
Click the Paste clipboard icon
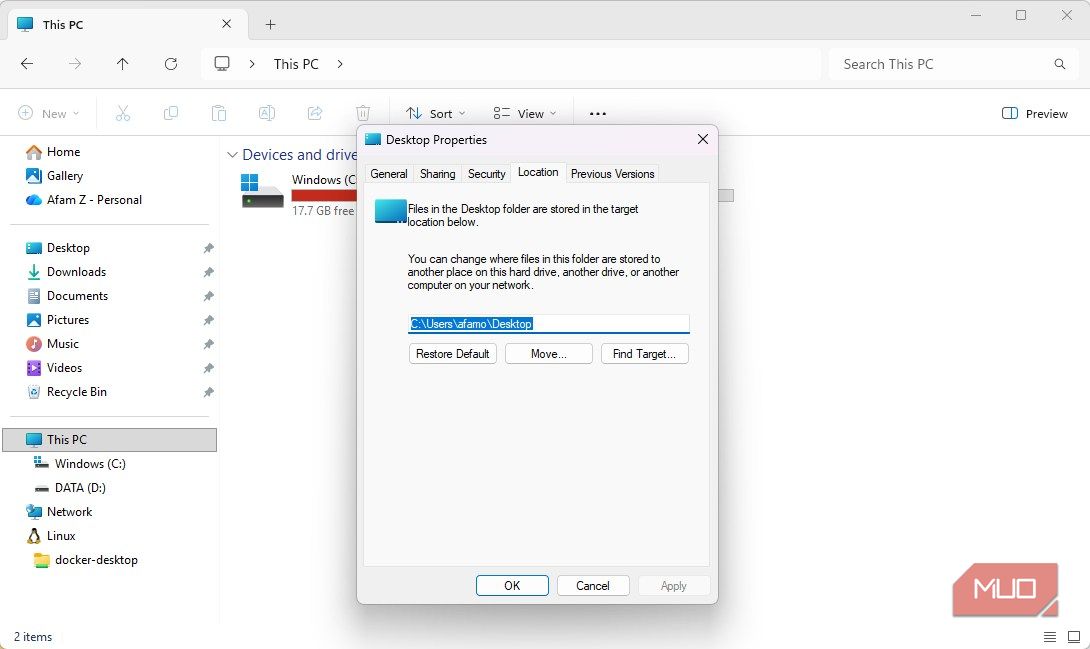218,113
